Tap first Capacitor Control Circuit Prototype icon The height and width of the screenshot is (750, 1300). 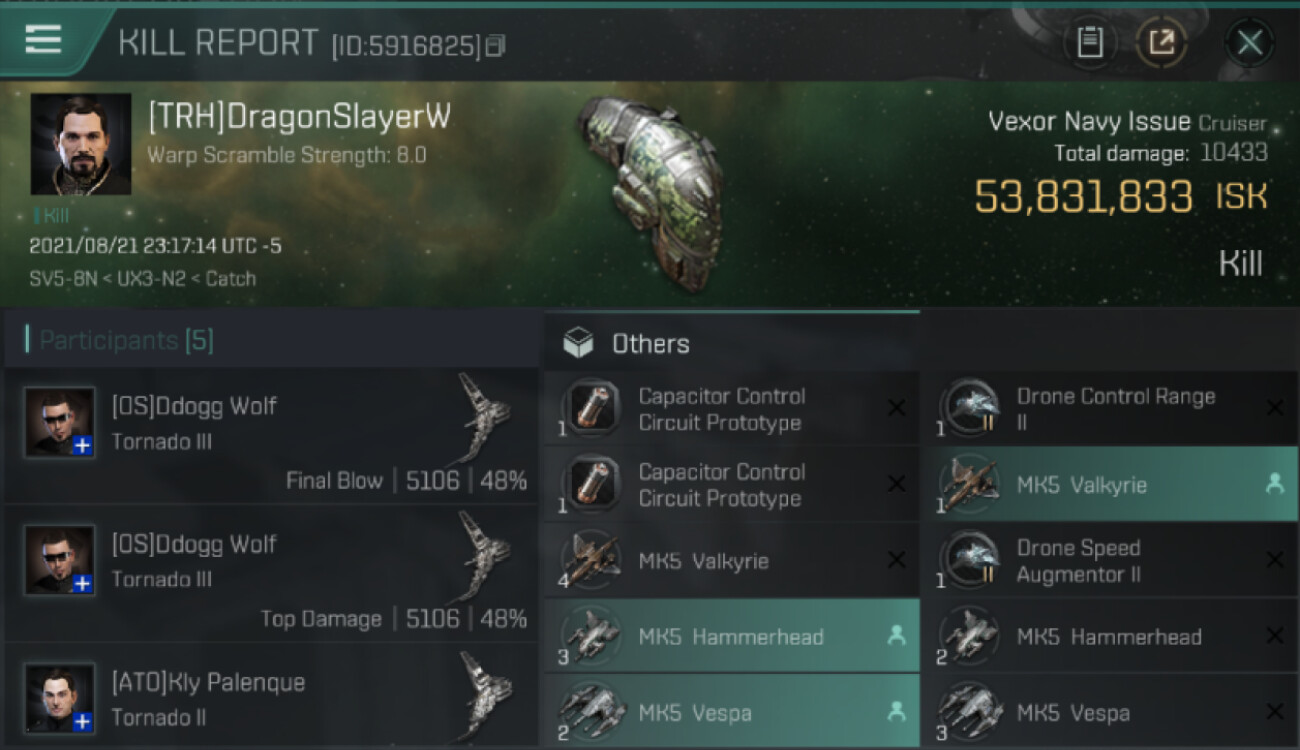point(592,409)
